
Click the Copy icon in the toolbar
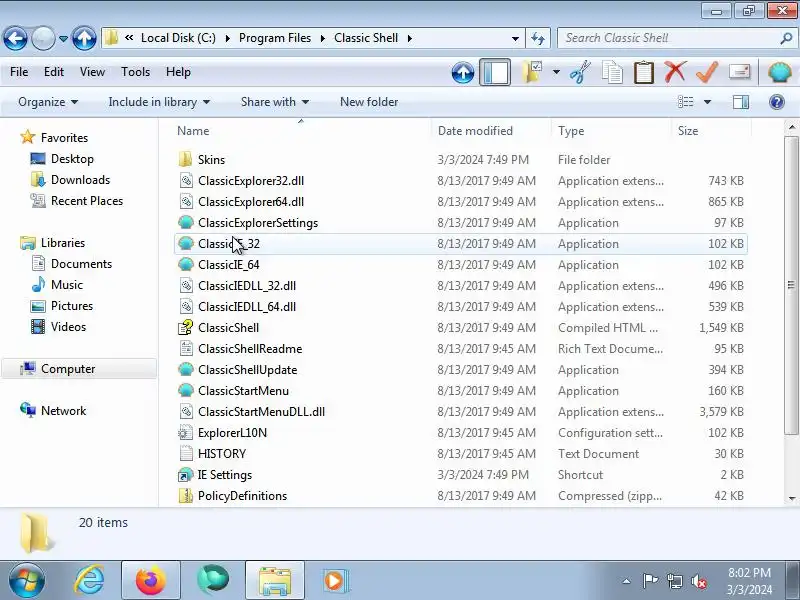[612, 72]
